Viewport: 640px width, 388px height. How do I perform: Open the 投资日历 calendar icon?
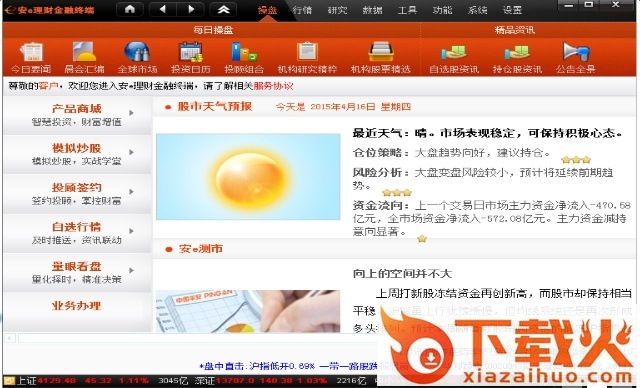point(191,52)
